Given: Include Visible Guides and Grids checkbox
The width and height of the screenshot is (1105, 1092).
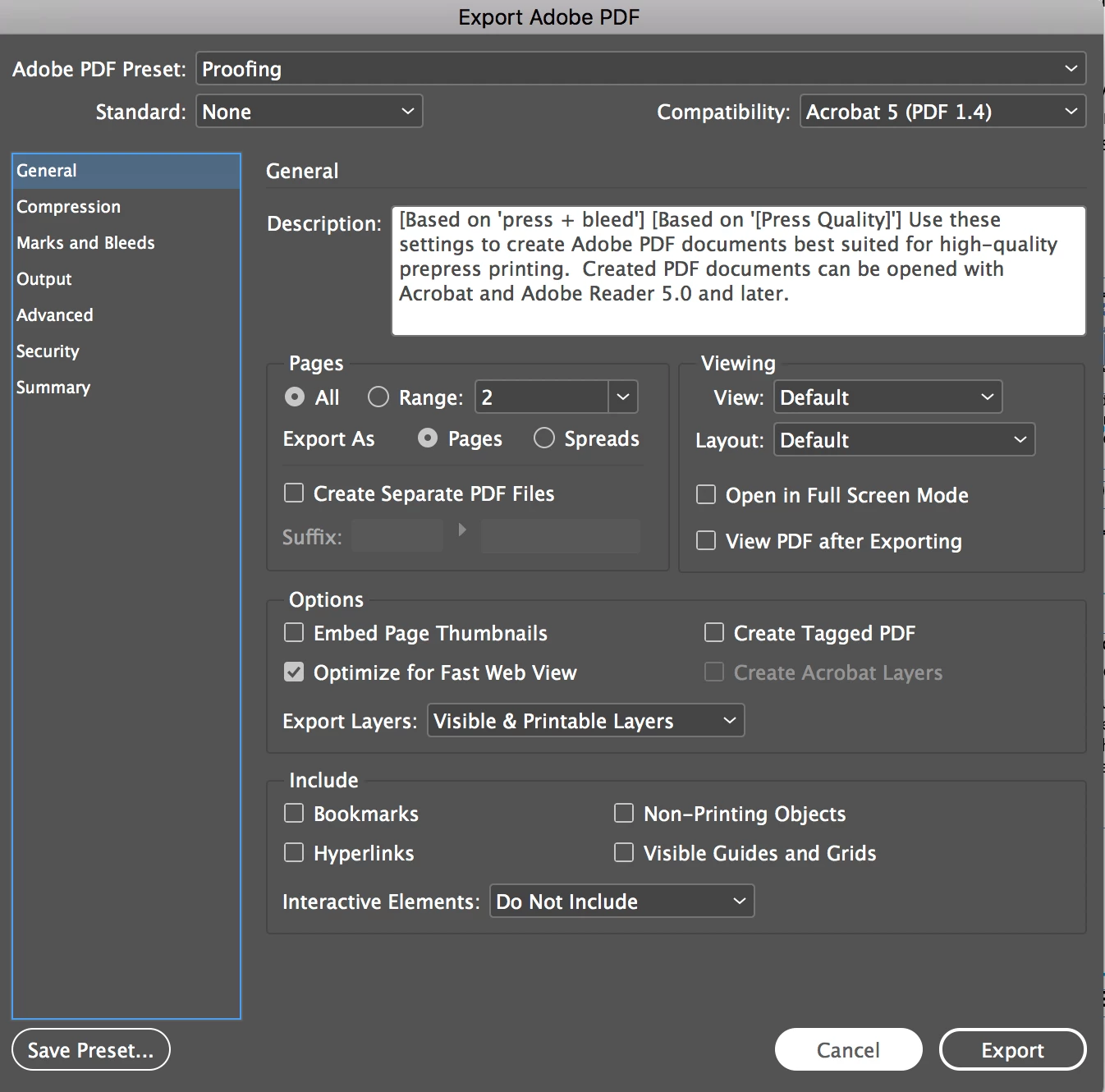Looking at the screenshot, I should [624, 852].
